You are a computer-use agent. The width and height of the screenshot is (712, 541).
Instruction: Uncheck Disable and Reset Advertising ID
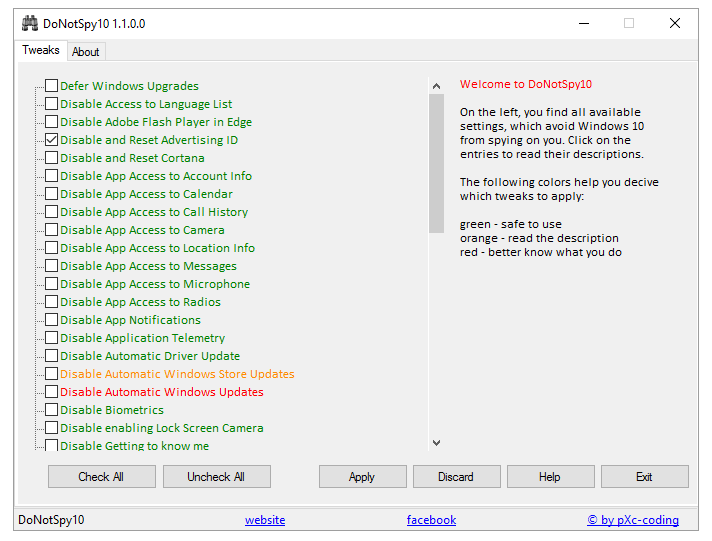pos(52,139)
